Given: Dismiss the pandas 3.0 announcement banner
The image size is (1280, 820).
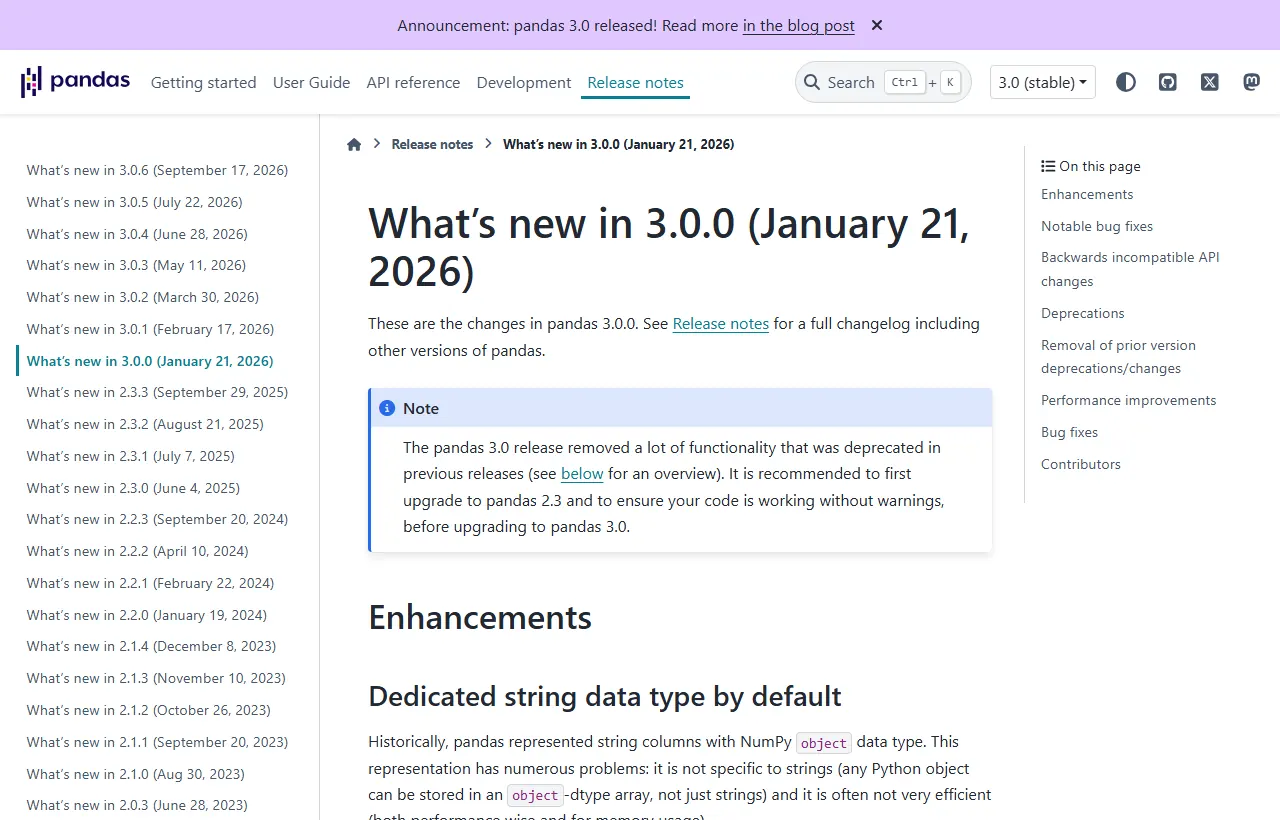Looking at the screenshot, I should click(x=877, y=25).
